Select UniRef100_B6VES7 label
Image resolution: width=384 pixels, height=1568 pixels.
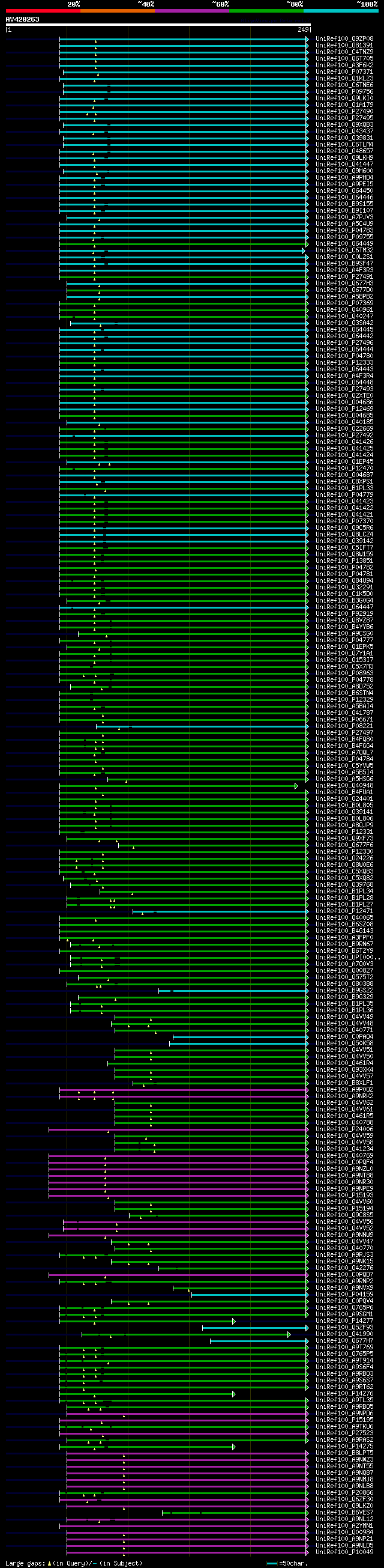[x=344, y=1512]
